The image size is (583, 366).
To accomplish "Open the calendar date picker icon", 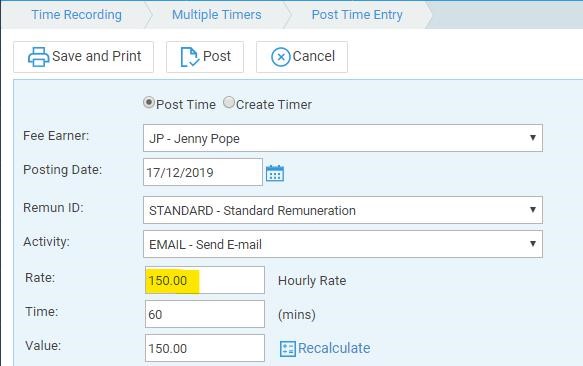I will [275, 173].
